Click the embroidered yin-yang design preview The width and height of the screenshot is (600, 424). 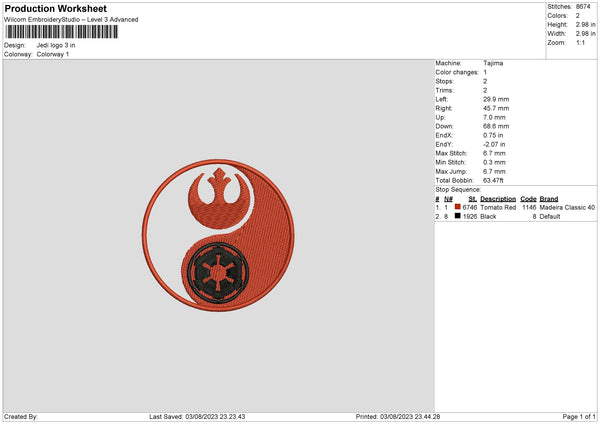218,235
